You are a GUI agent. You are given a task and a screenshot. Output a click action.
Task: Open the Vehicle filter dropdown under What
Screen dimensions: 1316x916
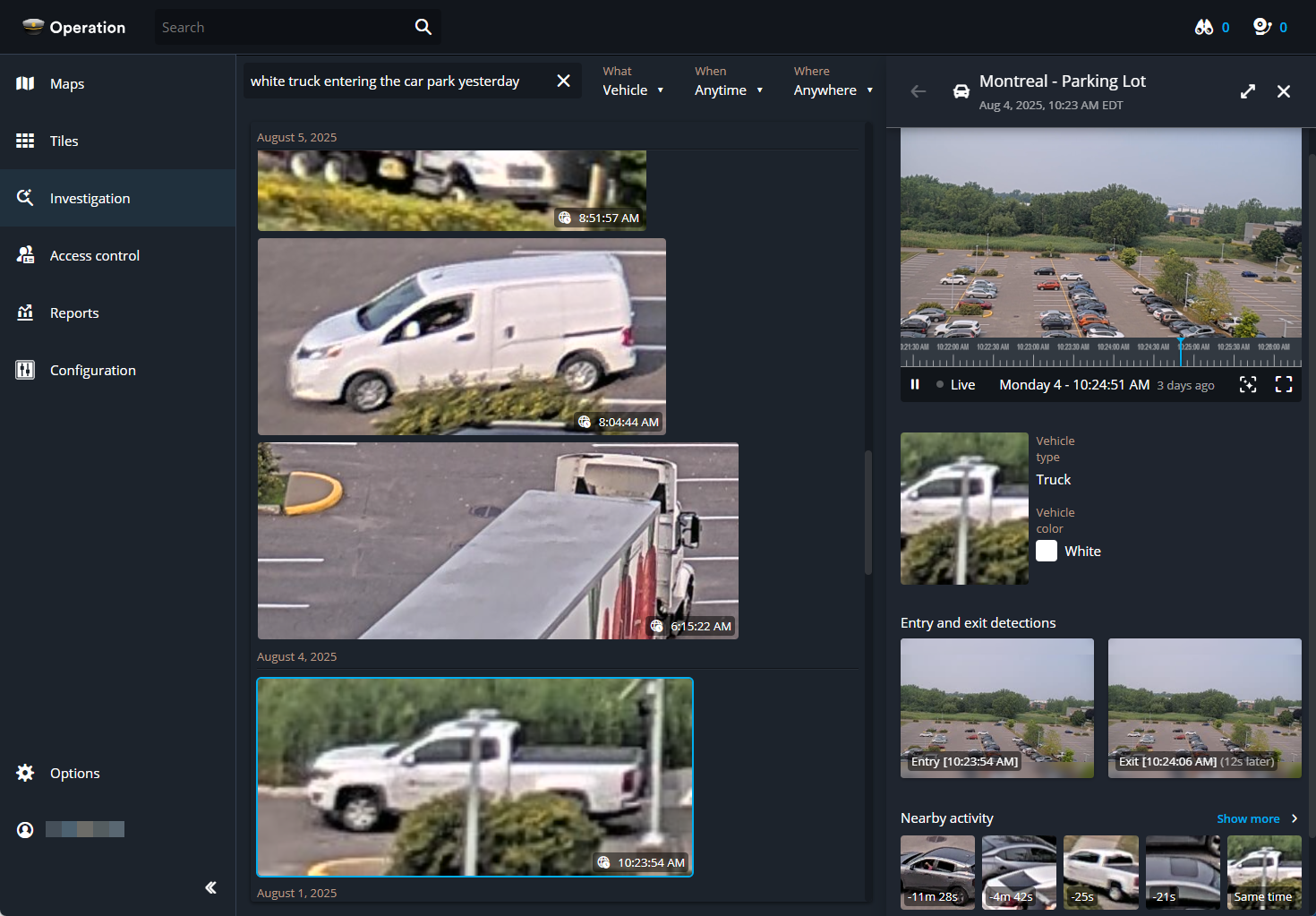pyautogui.click(x=634, y=90)
